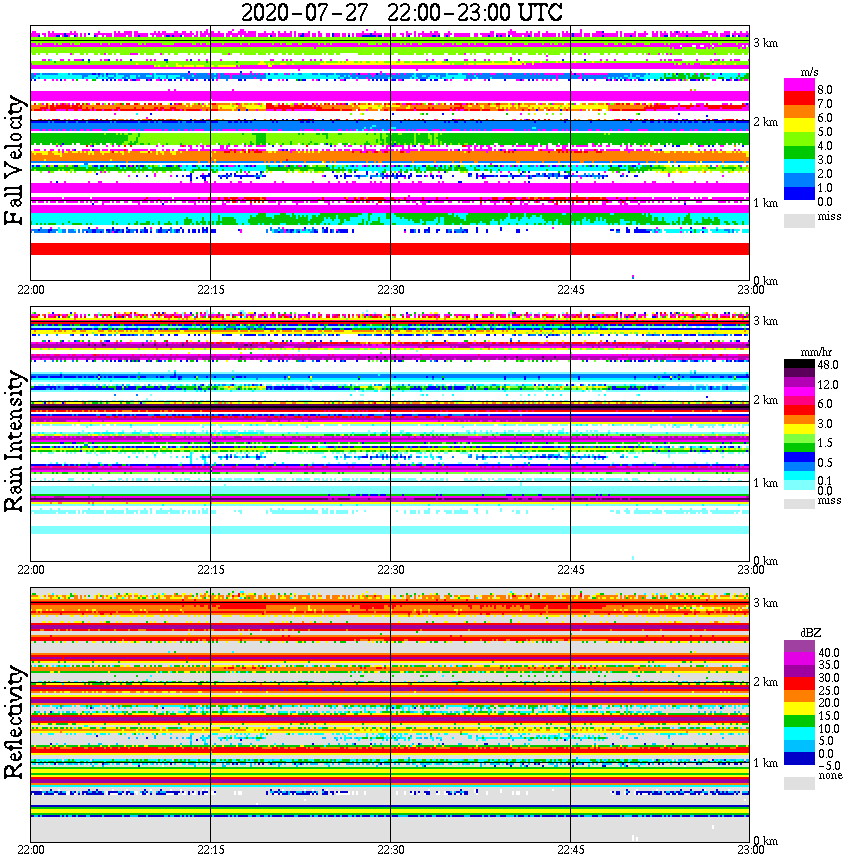This screenshot has height=868, width=850.
Task: Click the cyan swatch in the m/s legend
Action: coord(799,167)
